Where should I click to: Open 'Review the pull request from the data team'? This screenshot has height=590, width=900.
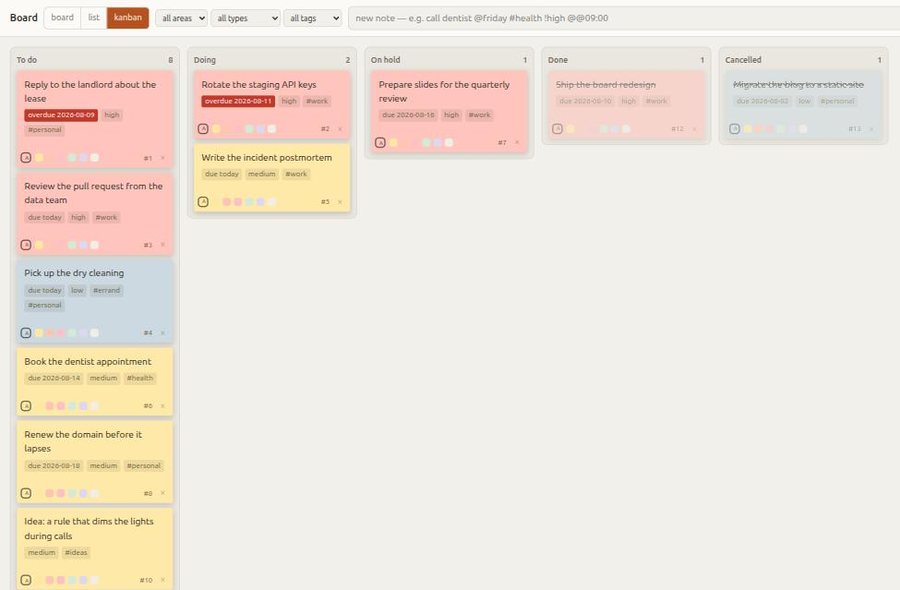point(93,193)
